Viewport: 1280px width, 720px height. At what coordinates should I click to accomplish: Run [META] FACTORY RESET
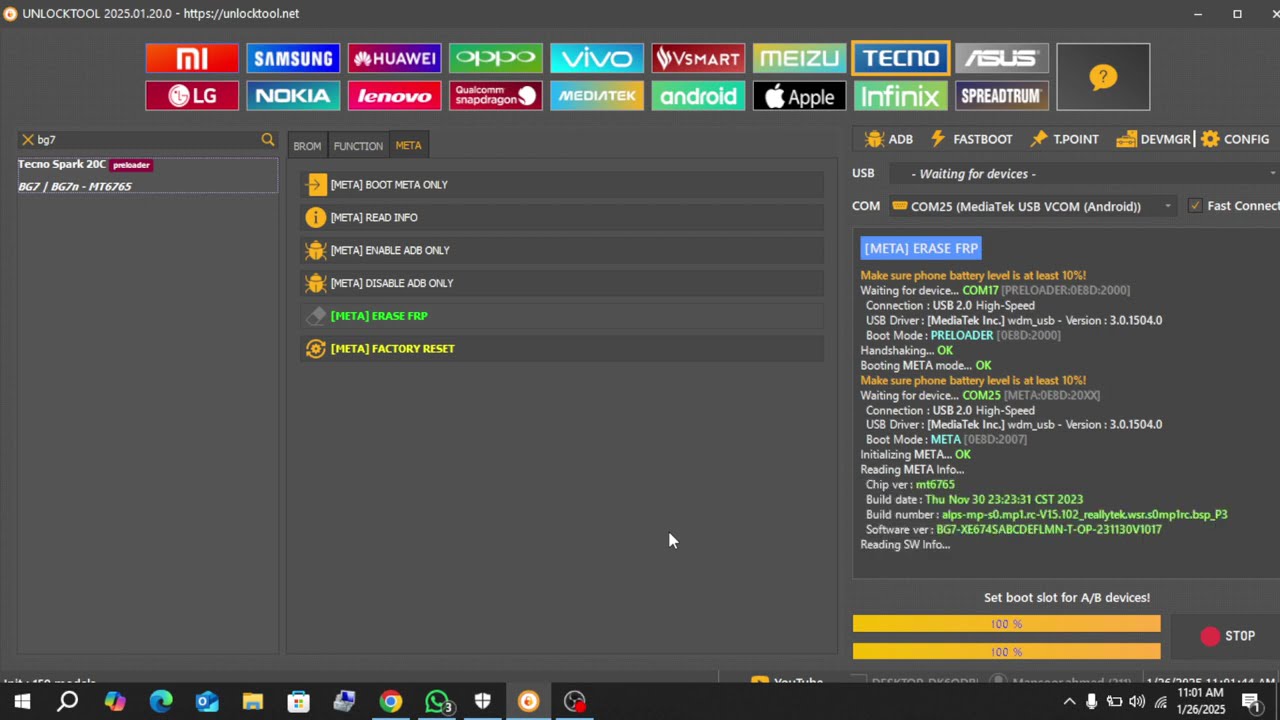pyautogui.click(x=562, y=349)
